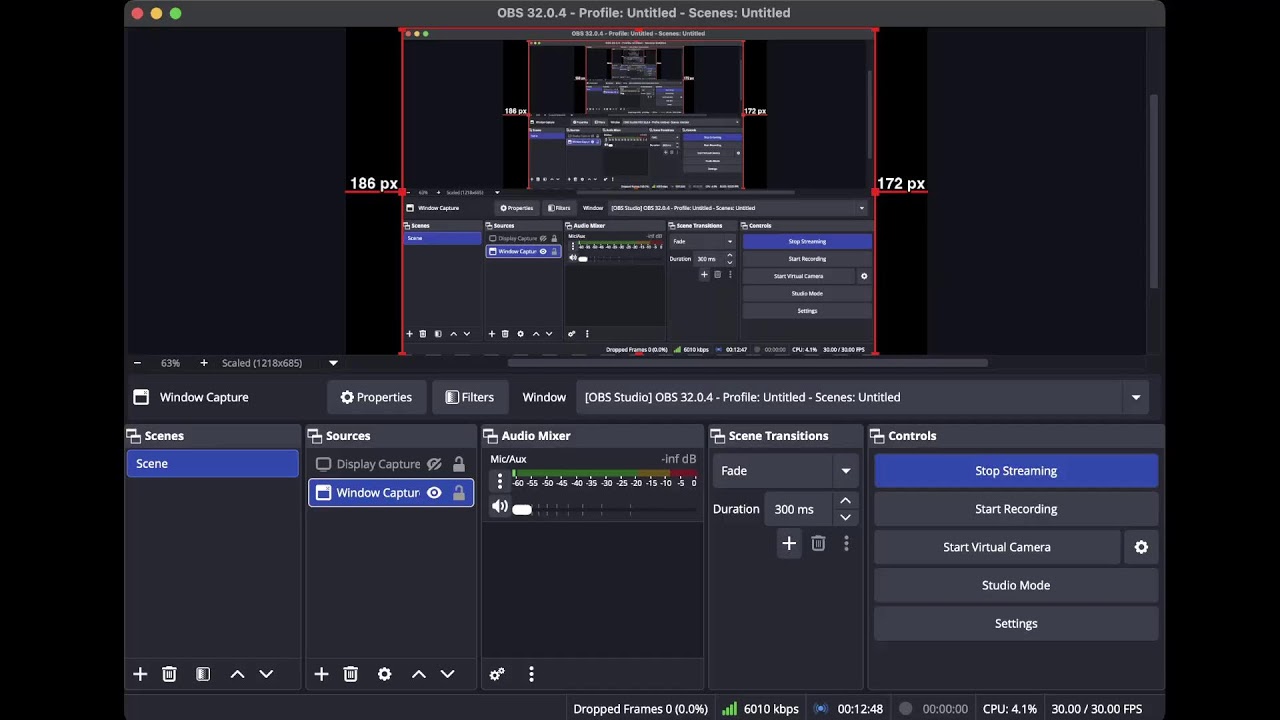The height and width of the screenshot is (720, 1280).
Task: Show the Display Capture source via eye icon
Action: click(x=434, y=464)
